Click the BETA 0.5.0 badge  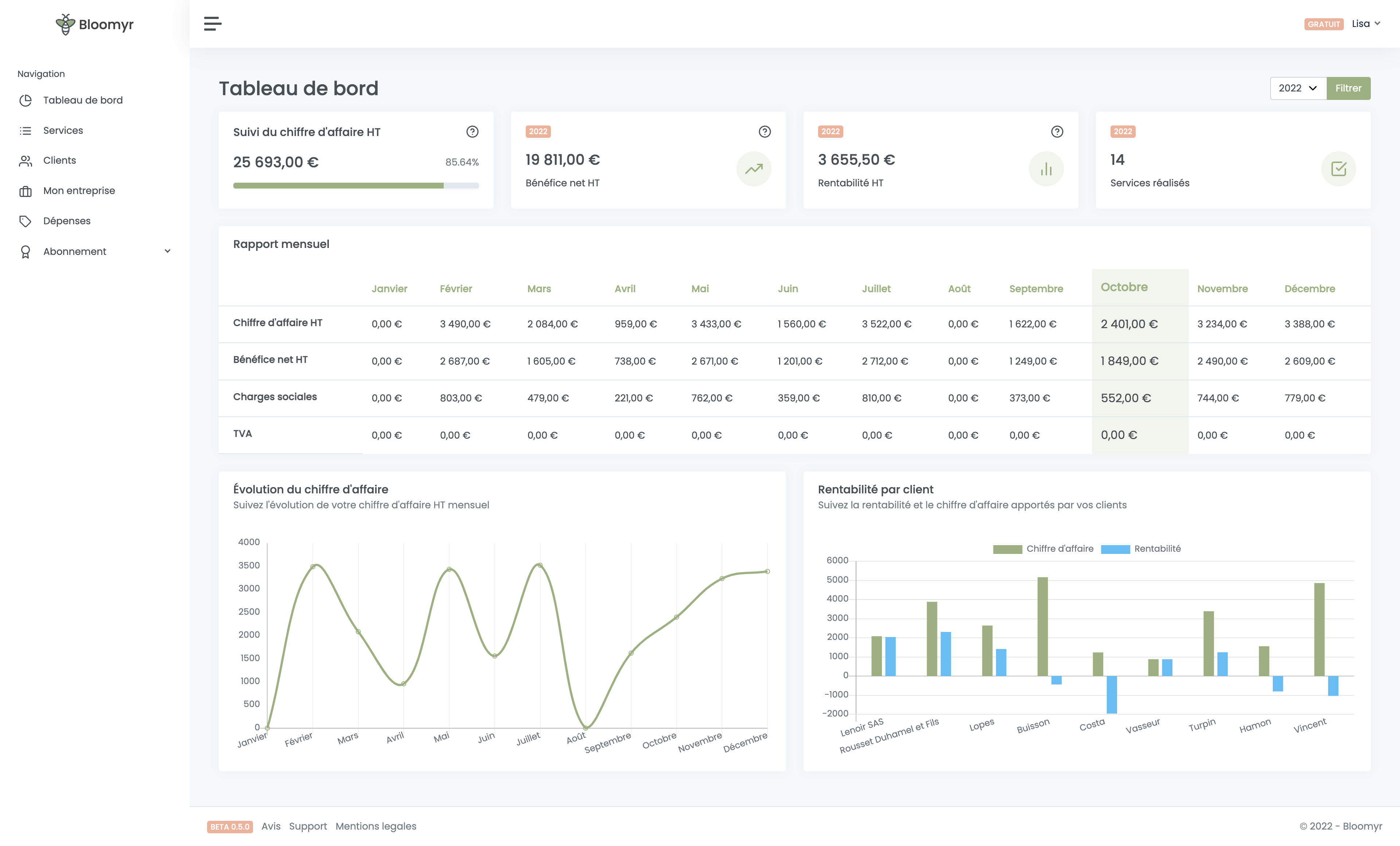(x=230, y=827)
